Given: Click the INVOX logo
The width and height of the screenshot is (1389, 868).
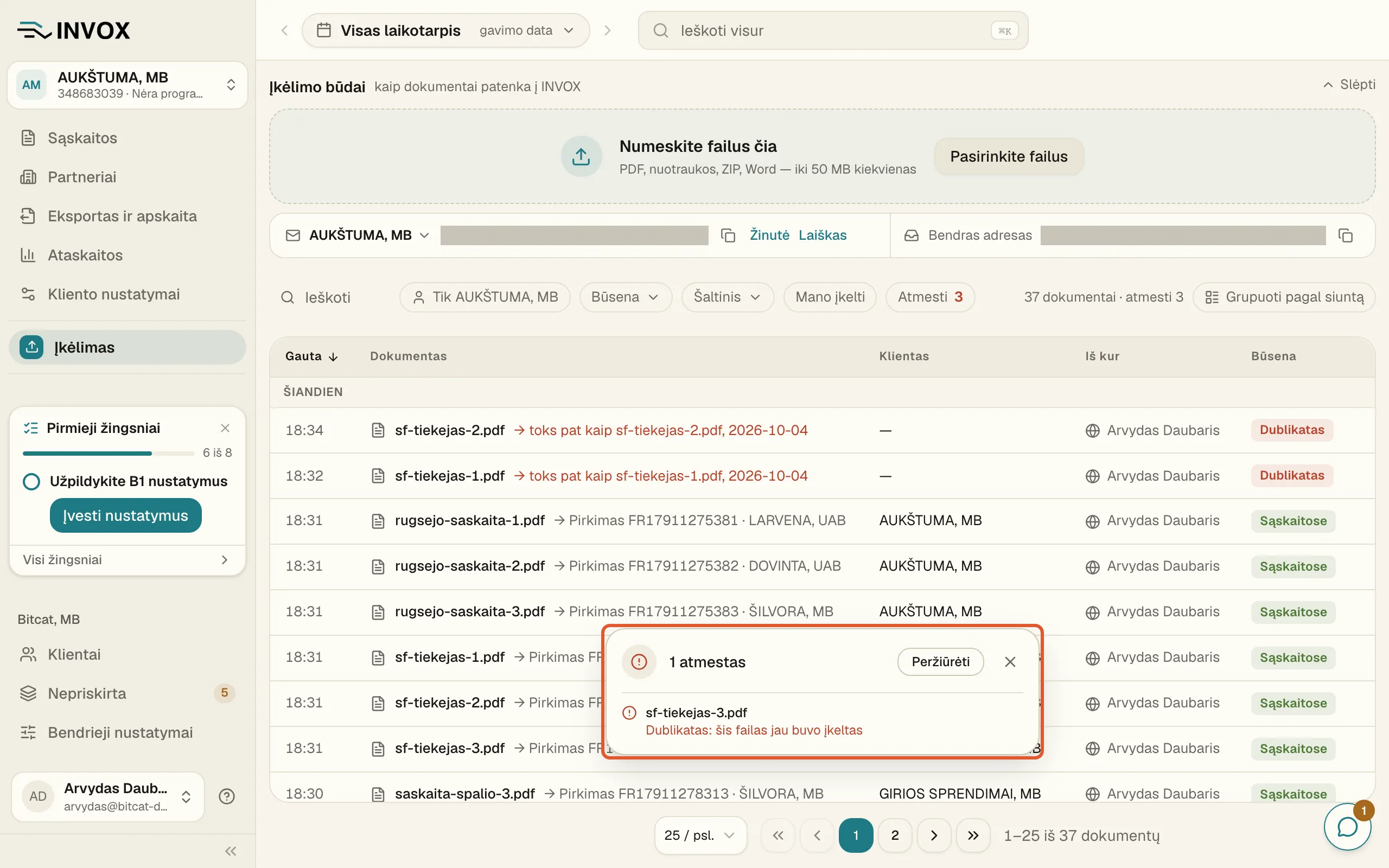Looking at the screenshot, I should 73,30.
